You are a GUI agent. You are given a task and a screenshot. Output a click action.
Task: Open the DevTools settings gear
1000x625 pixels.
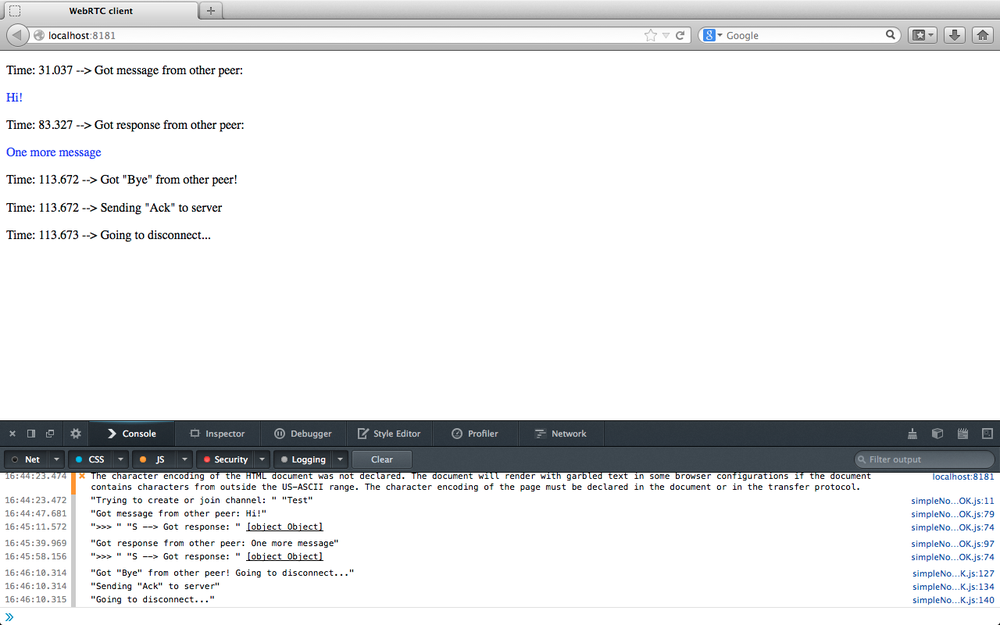75,433
